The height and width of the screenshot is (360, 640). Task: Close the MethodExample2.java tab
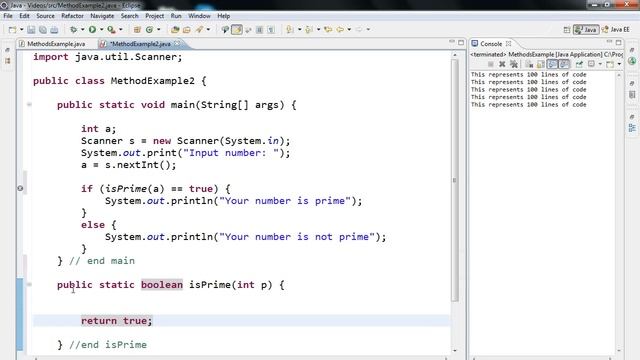click(x=177, y=43)
